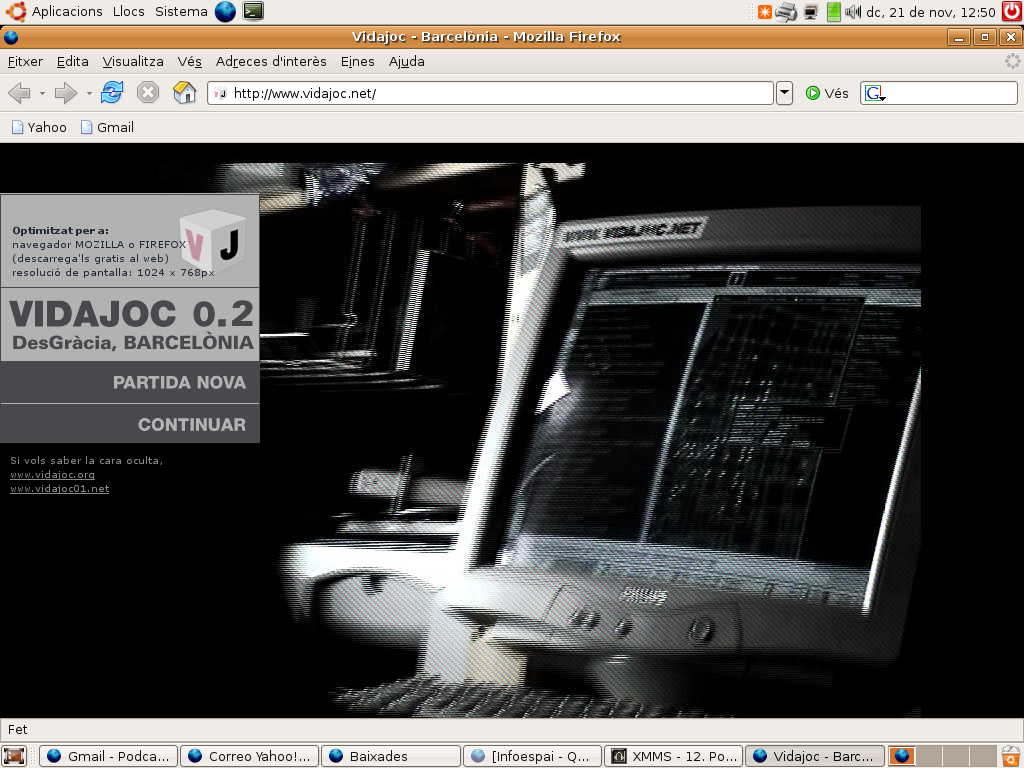
Task: Click the Vés go button
Action: click(x=826, y=93)
